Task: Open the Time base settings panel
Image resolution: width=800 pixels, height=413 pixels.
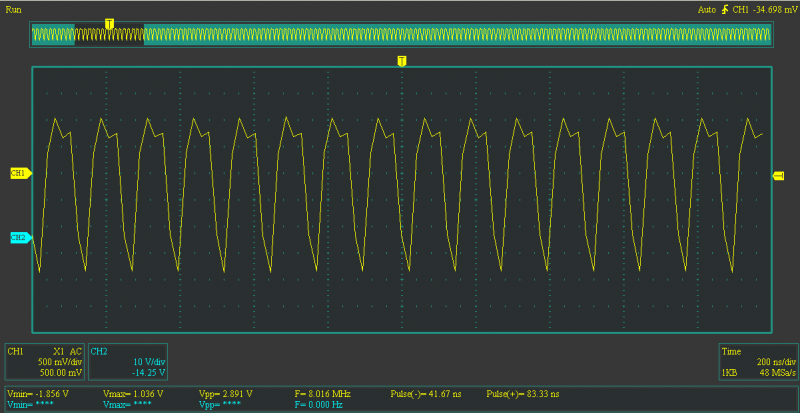Action: [757, 362]
